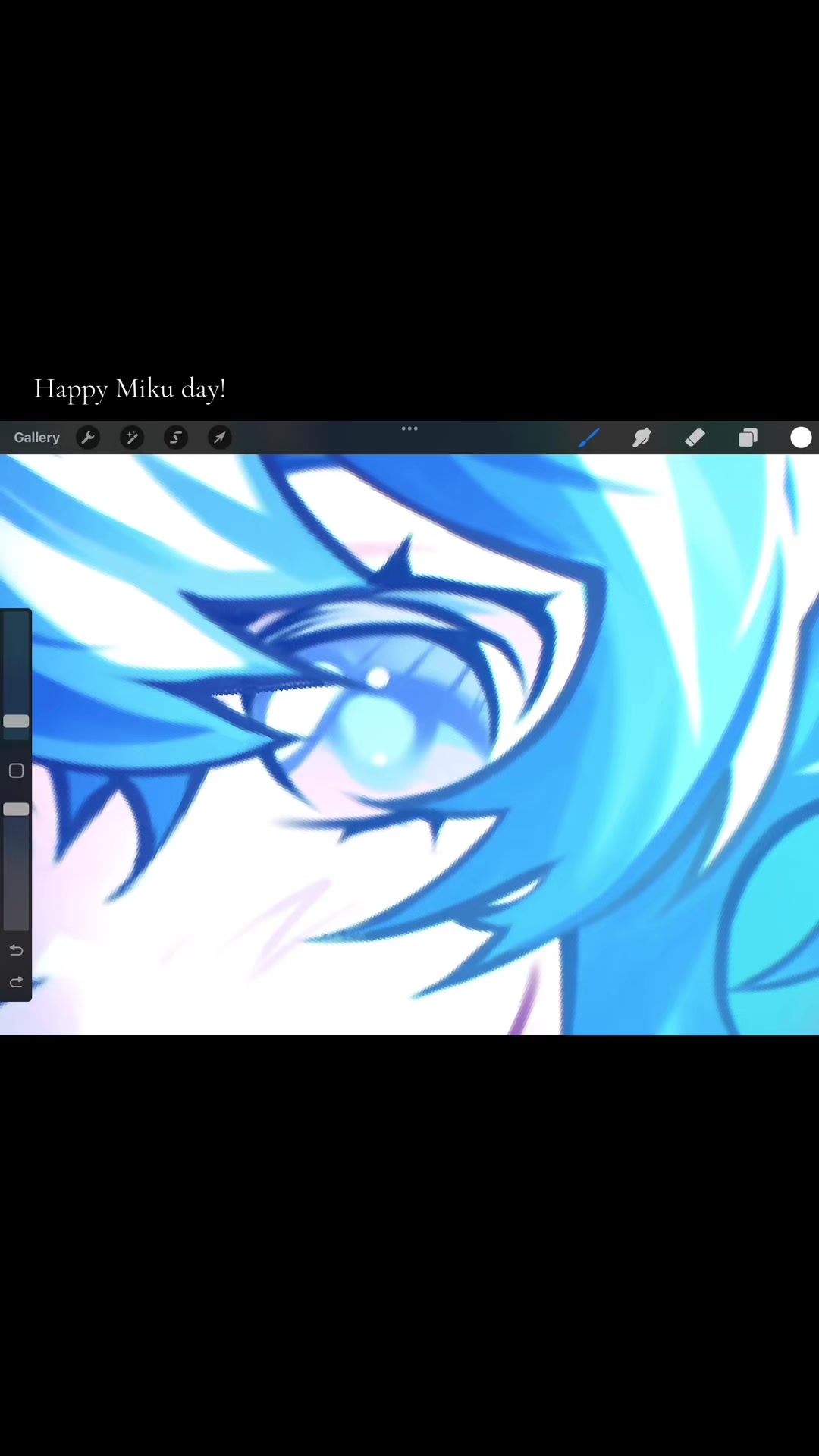Screen dimensions: 819x1456
Task: Activate the Selection tool
Action: 176,438
